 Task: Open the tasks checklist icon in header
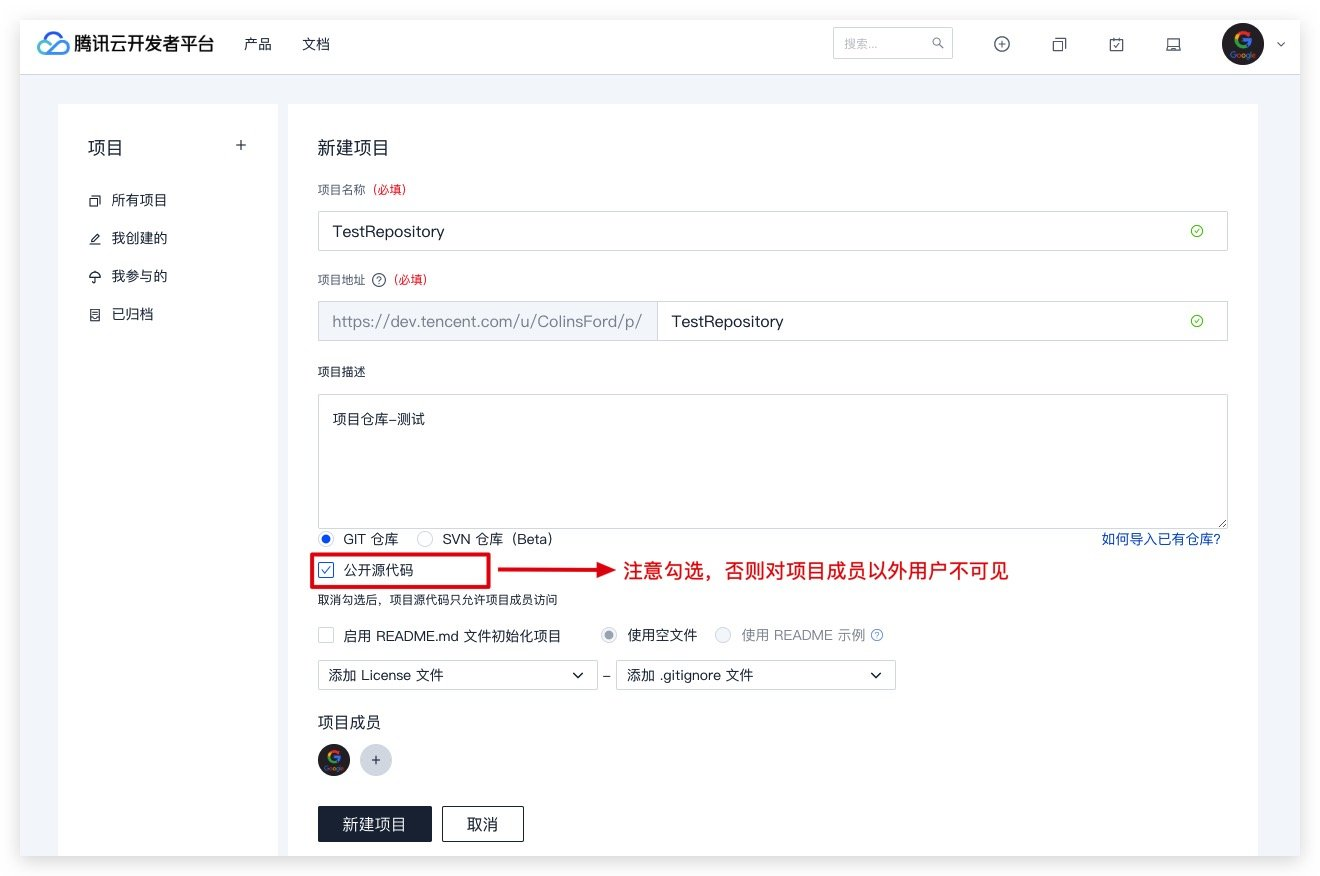click(x=1117, y=44)
